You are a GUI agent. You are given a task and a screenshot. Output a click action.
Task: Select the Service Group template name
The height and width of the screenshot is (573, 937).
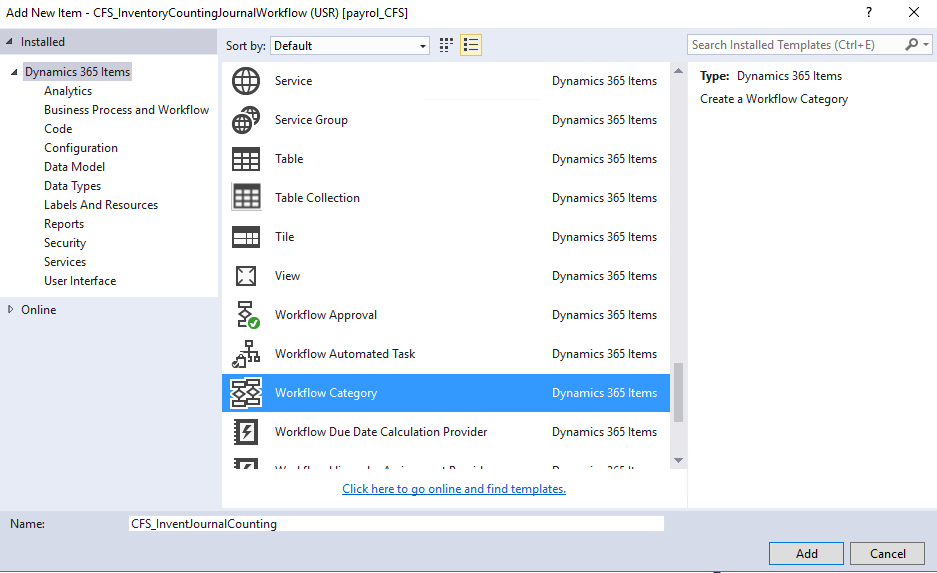pos(311,120)
